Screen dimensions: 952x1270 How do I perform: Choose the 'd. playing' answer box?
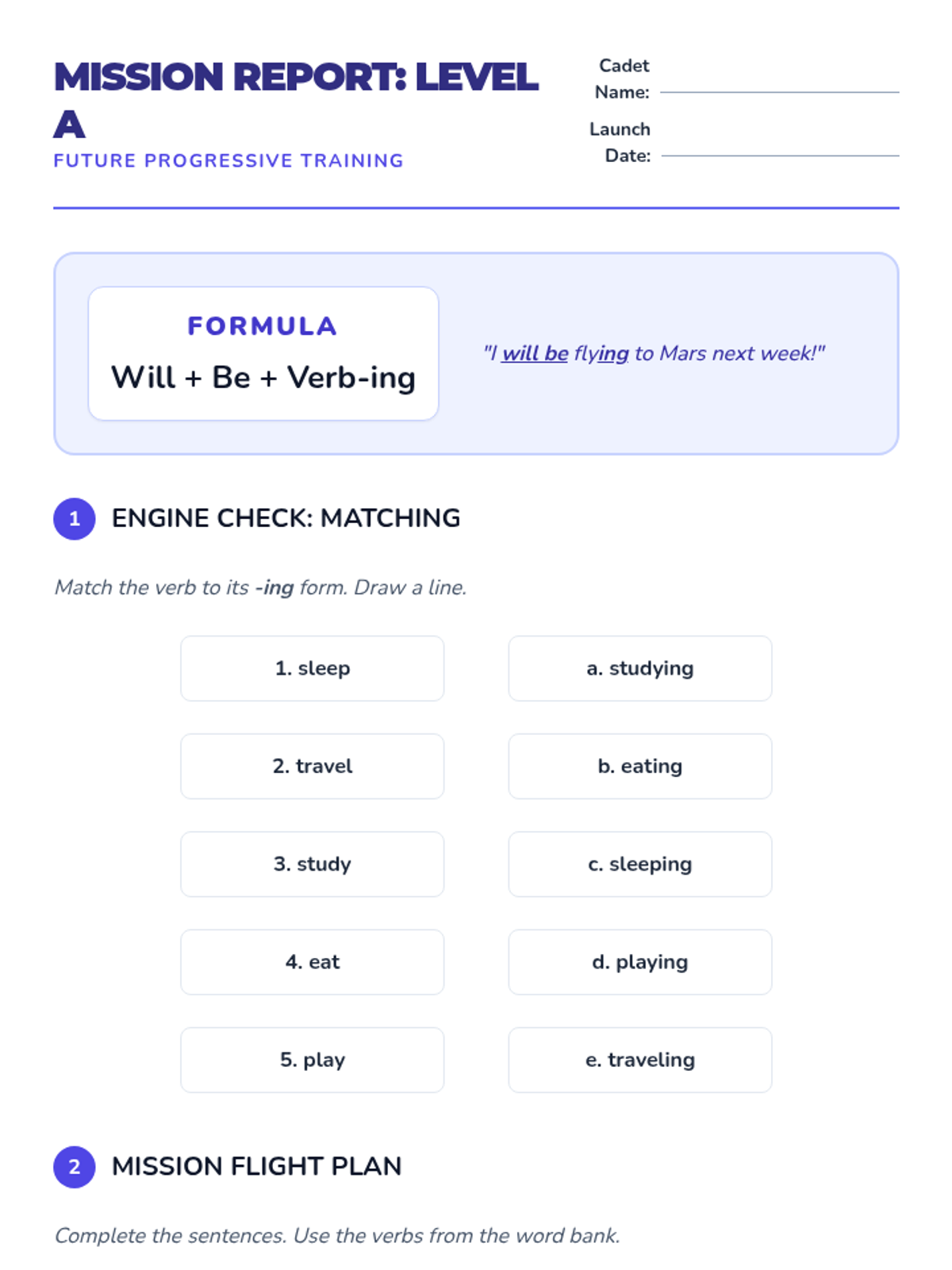point(639,962)
